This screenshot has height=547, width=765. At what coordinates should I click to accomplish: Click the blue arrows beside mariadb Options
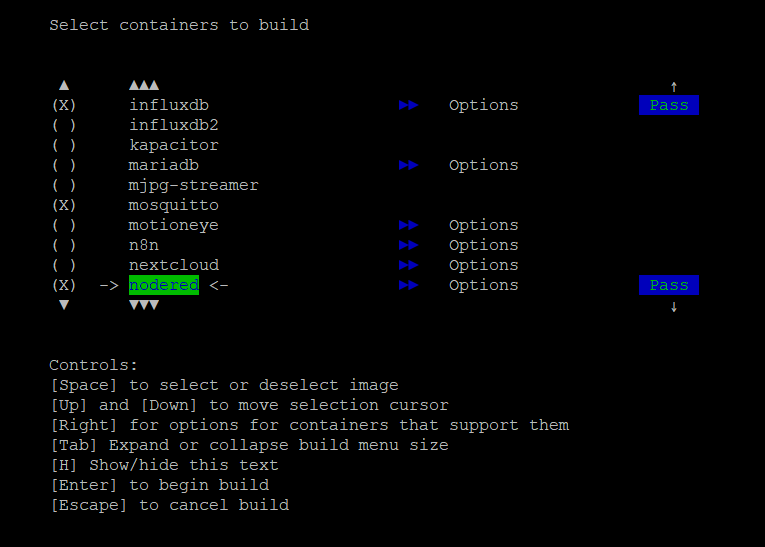point(408,165)
